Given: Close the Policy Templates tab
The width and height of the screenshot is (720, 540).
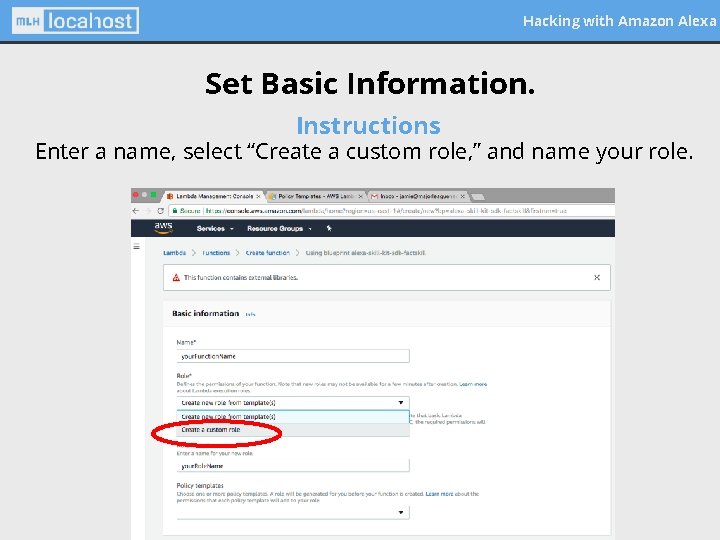Looking at the screenshot, I should (360, 196).
